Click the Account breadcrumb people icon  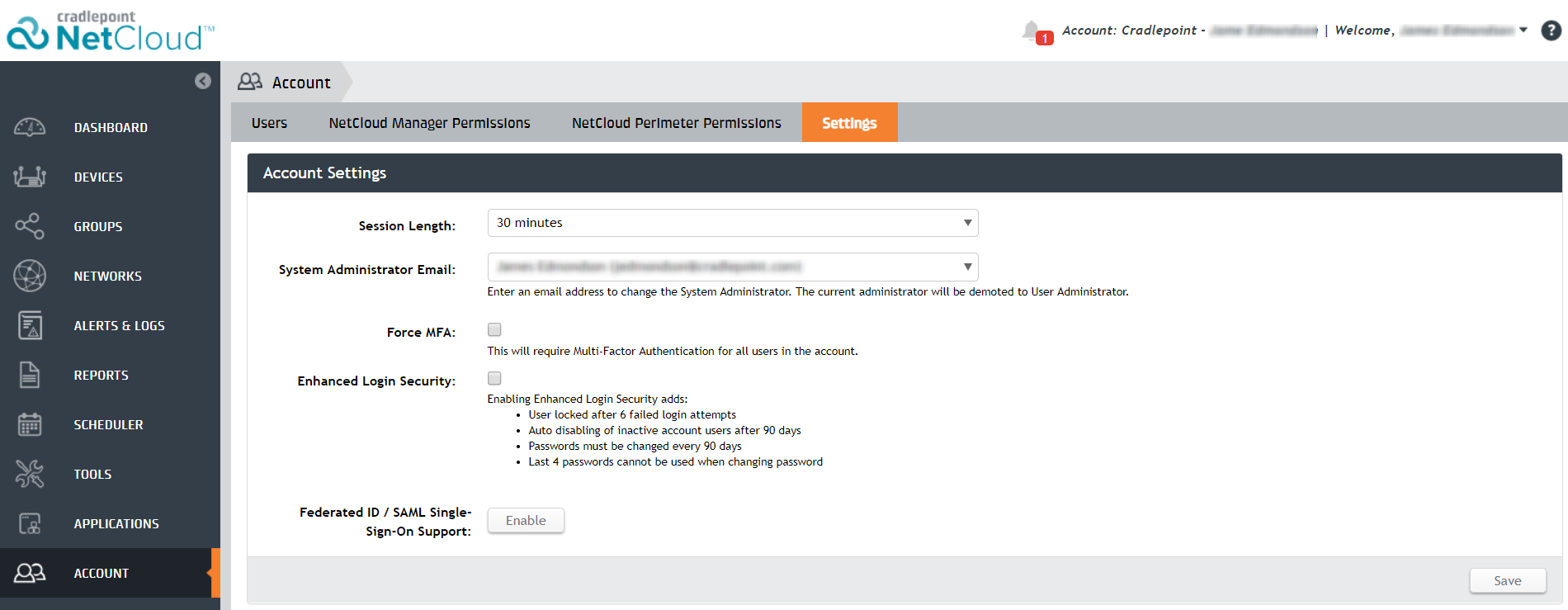click(x=250, y=82)
